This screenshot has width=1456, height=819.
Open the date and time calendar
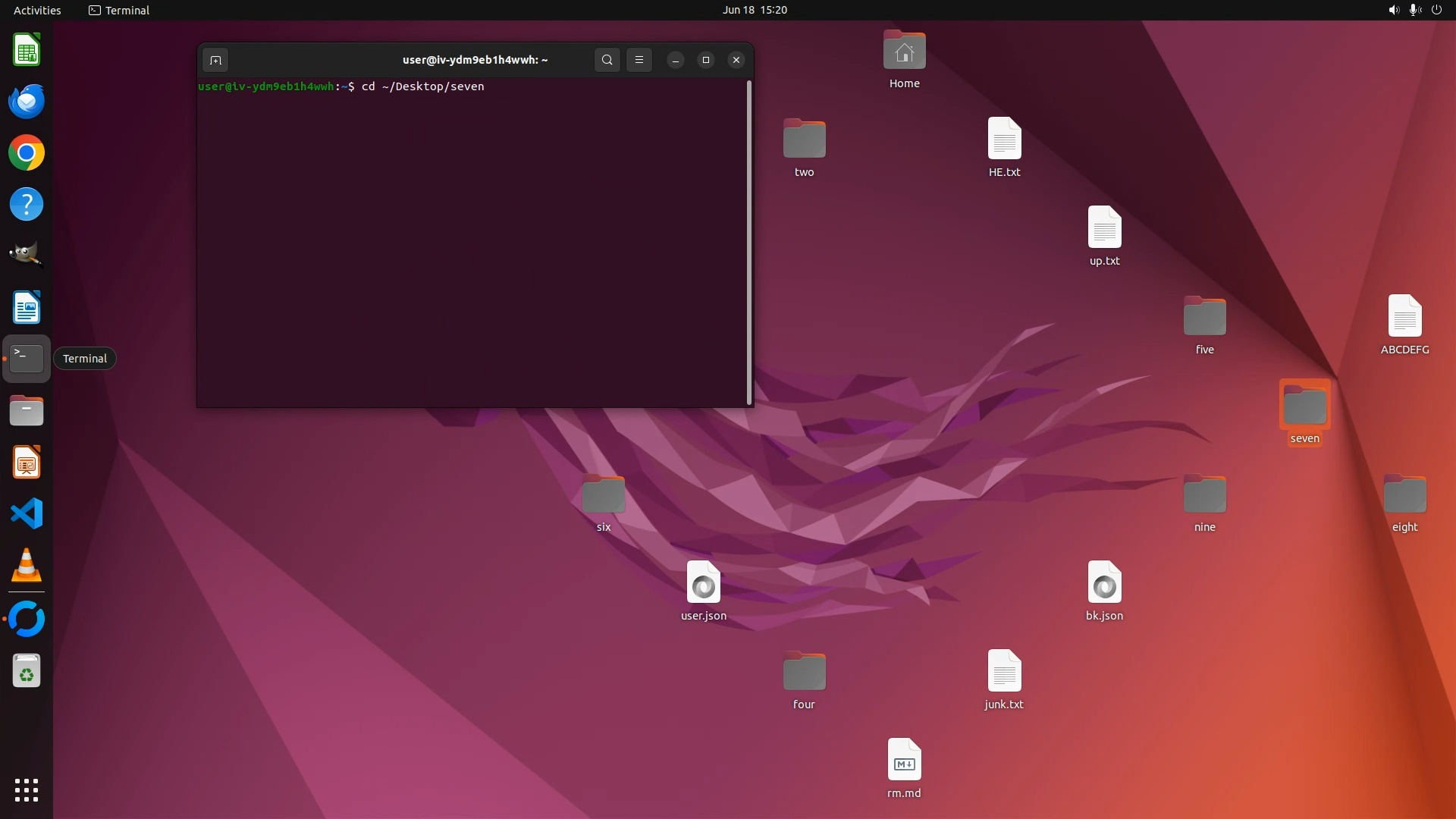[x=754, y=10]
